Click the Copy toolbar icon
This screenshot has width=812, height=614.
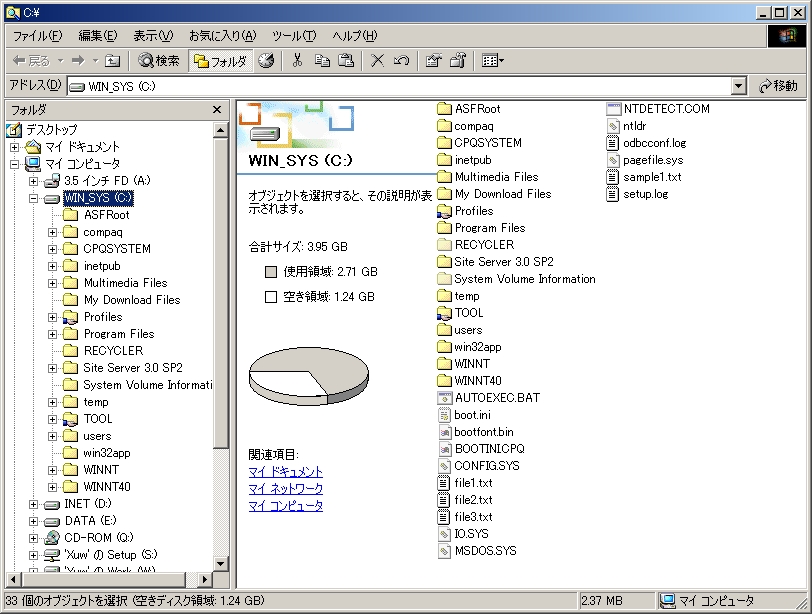[322, 61]
